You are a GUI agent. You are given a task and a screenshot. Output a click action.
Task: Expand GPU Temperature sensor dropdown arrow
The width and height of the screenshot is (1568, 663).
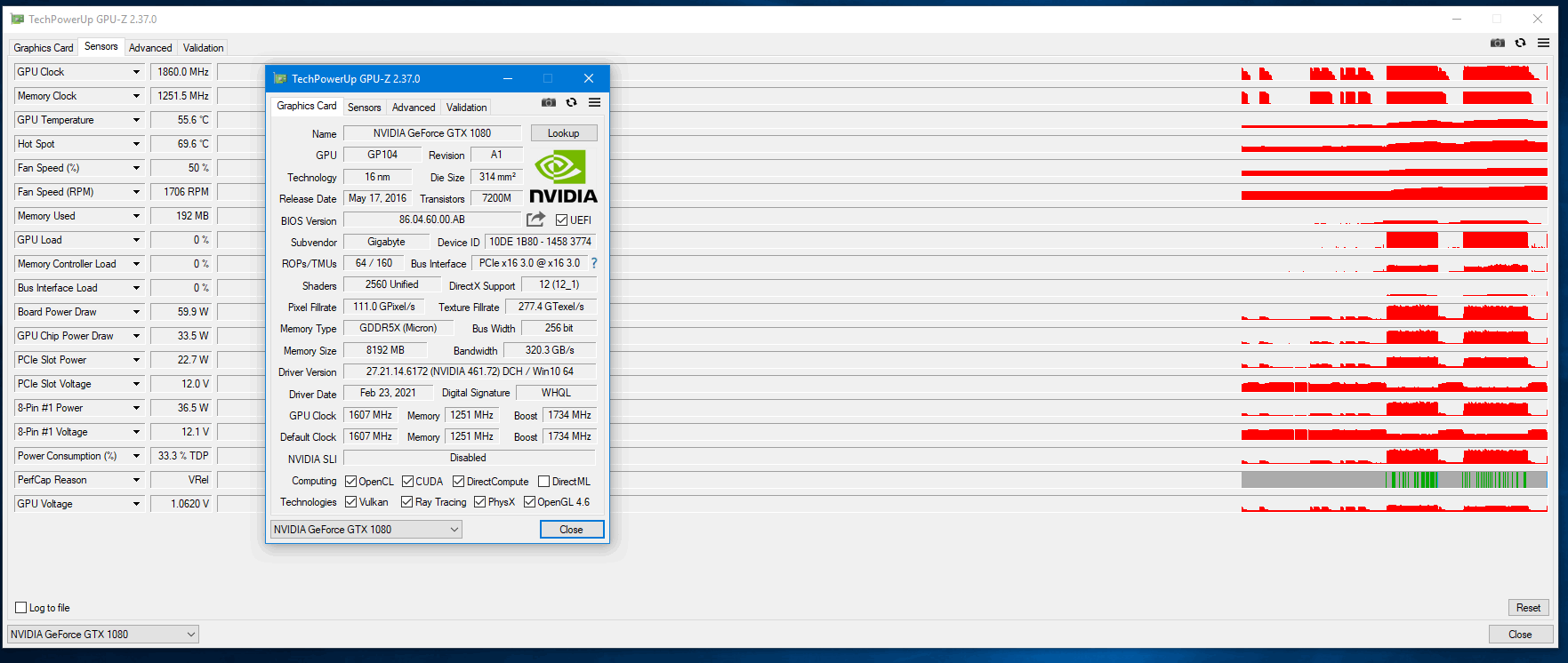[x=136, y=120]
